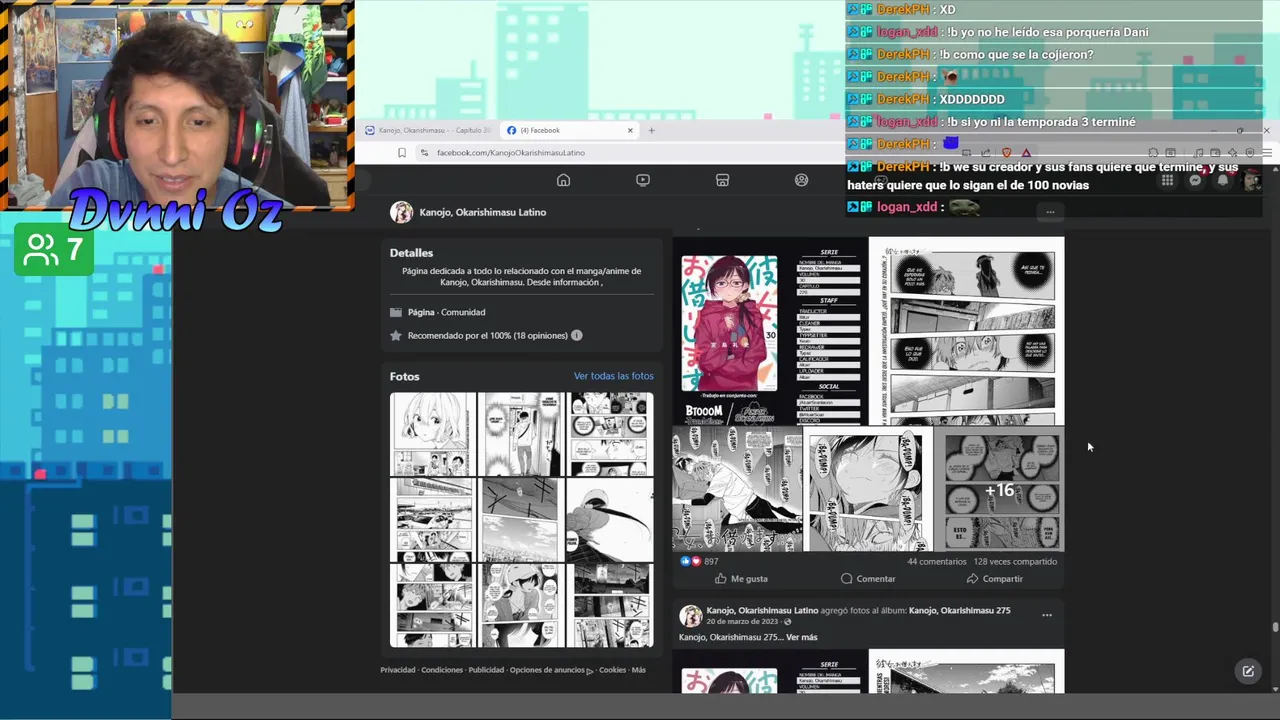Open the manga cover image with red hoodie
The width and height of the screenshot is (1280, 720).
tap(730, 324)
